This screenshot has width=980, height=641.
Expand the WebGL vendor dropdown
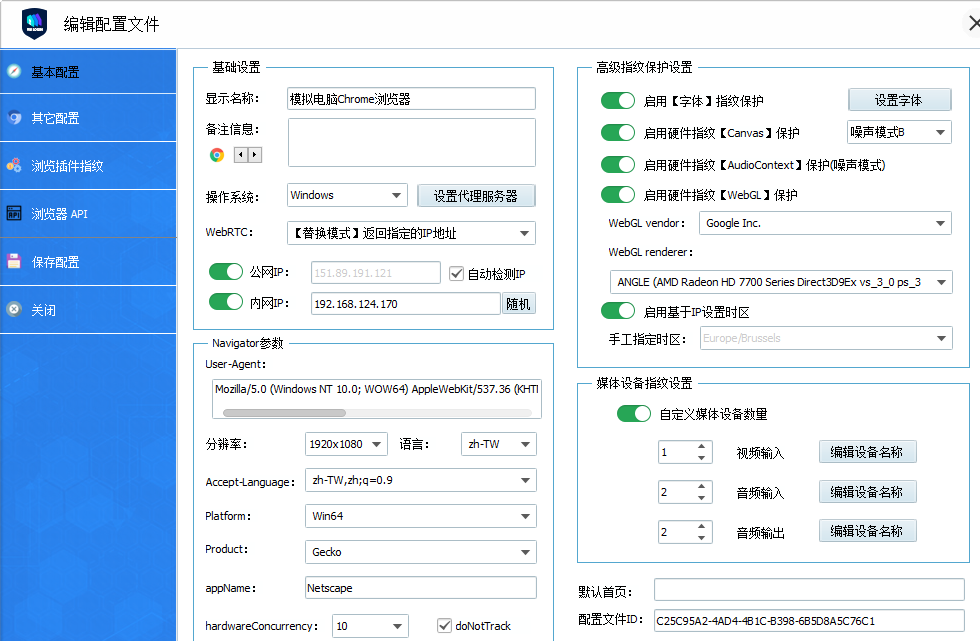tap(943, 223)
